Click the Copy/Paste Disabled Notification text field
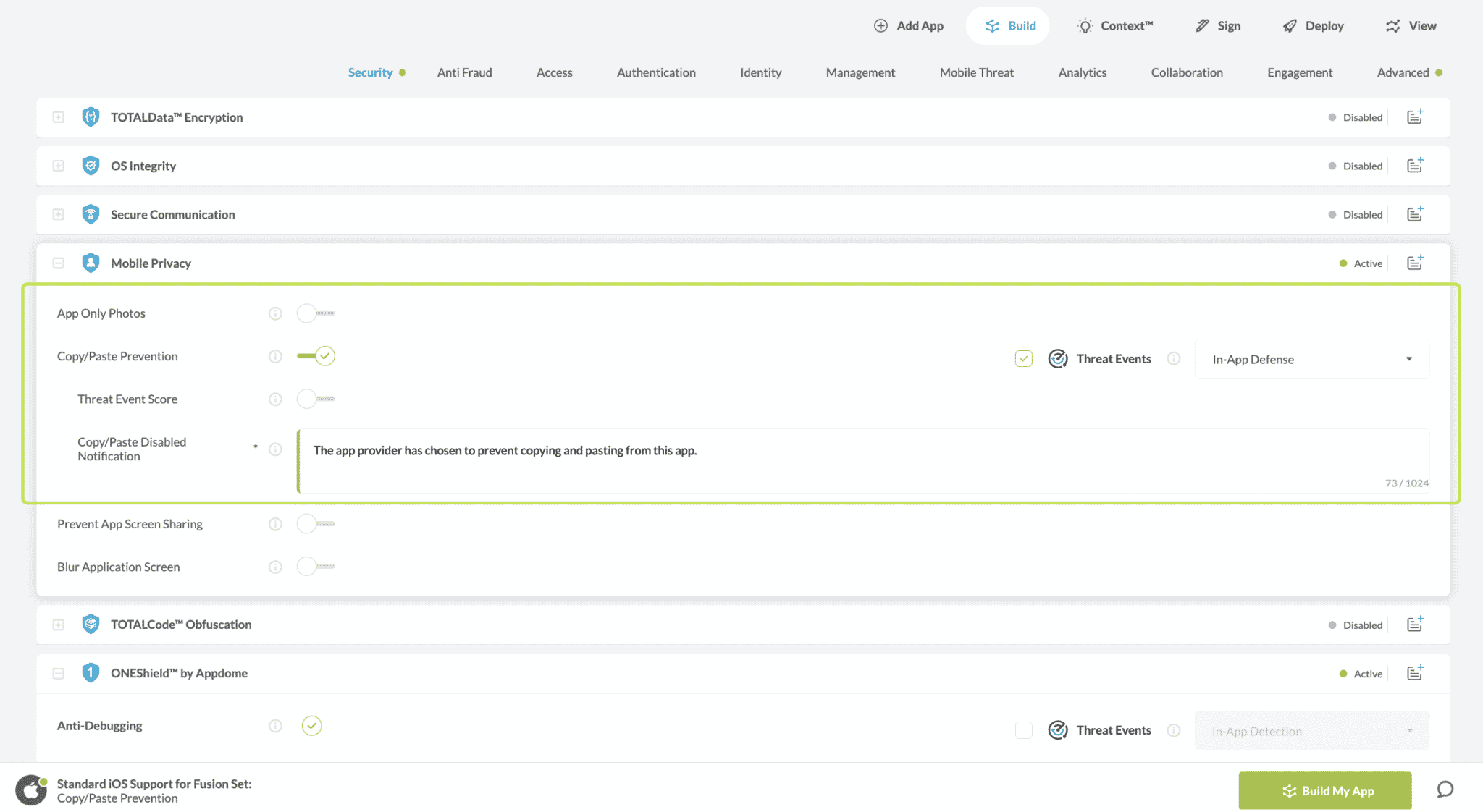The image size is (1483, 812). pyautogui.click(x=862, y=460)
